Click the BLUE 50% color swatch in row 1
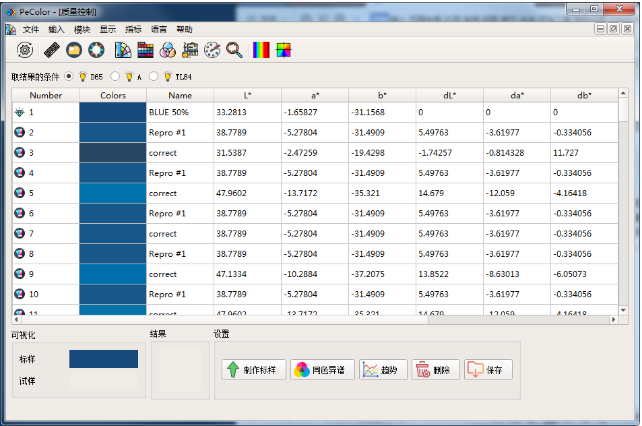 [113, 112]
